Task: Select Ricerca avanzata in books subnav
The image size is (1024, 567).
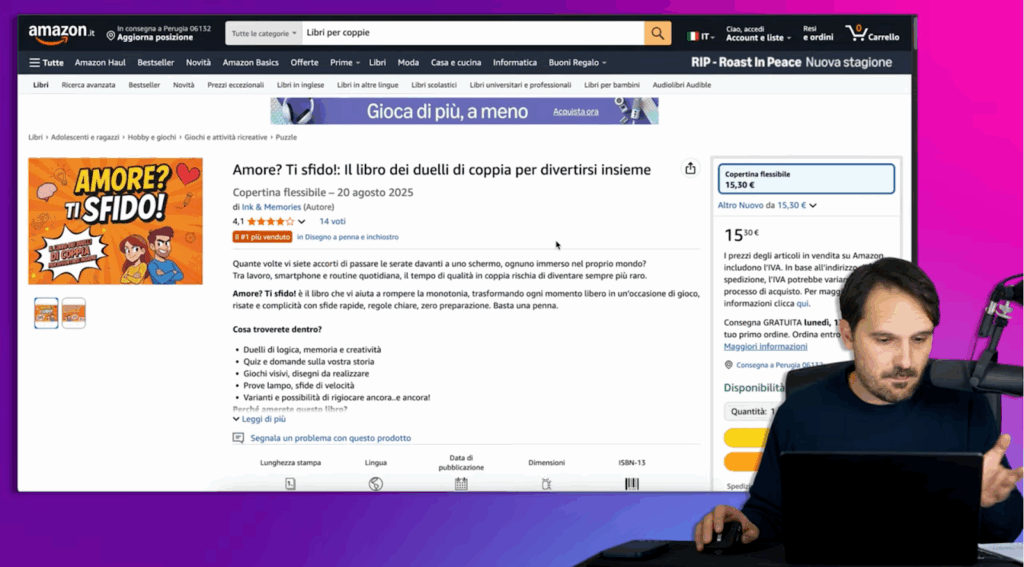Action: coord(88,85)
